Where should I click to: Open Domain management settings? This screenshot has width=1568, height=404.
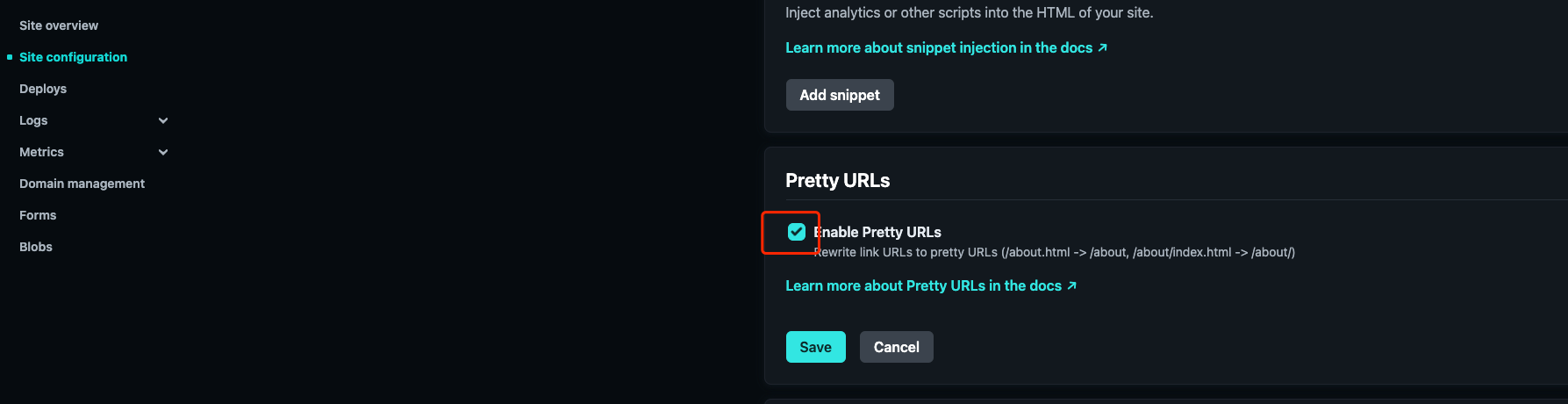pyautogui.click(x=82, y=184)
